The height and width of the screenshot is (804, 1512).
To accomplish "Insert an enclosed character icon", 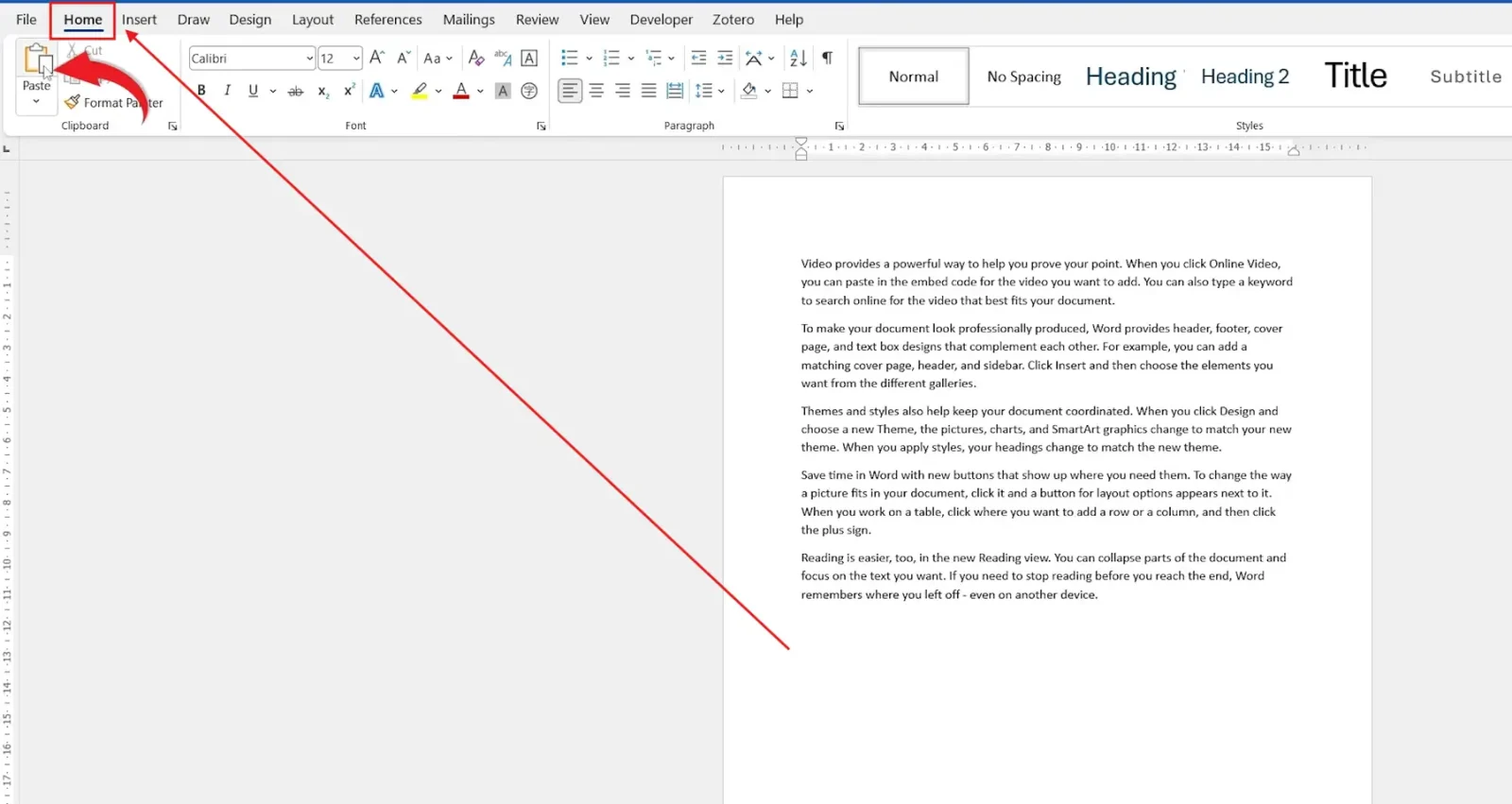I will point(529,91).
